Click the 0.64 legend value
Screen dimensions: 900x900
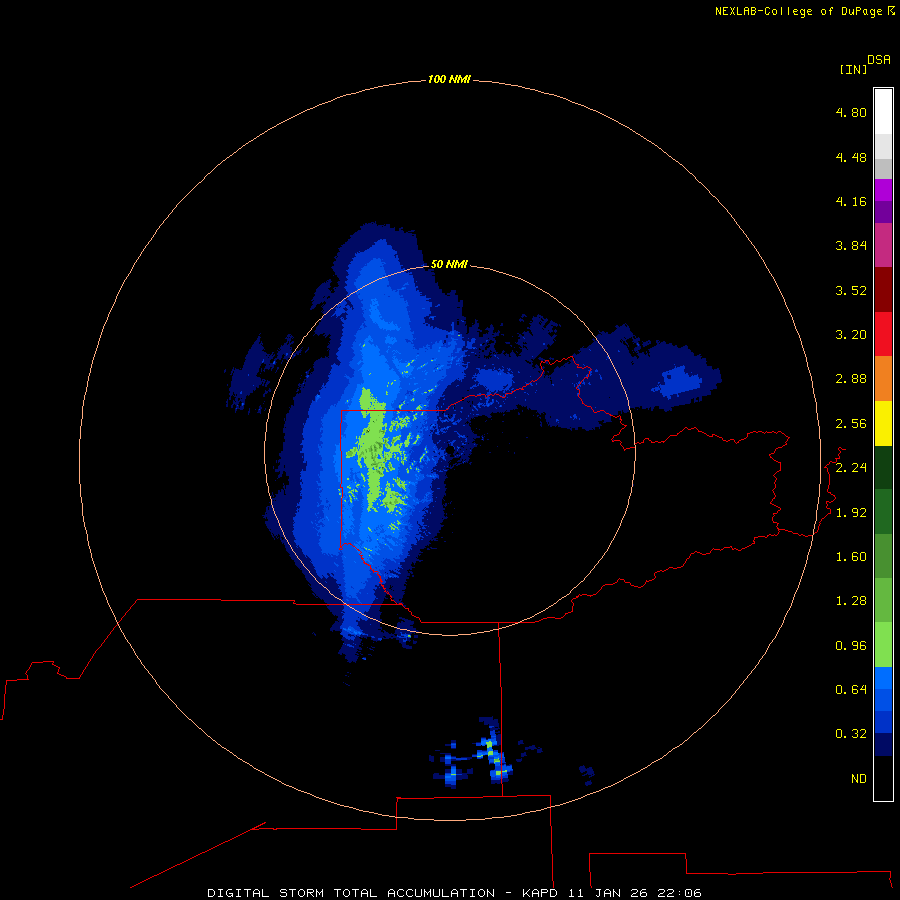click(x=851, y=689)
